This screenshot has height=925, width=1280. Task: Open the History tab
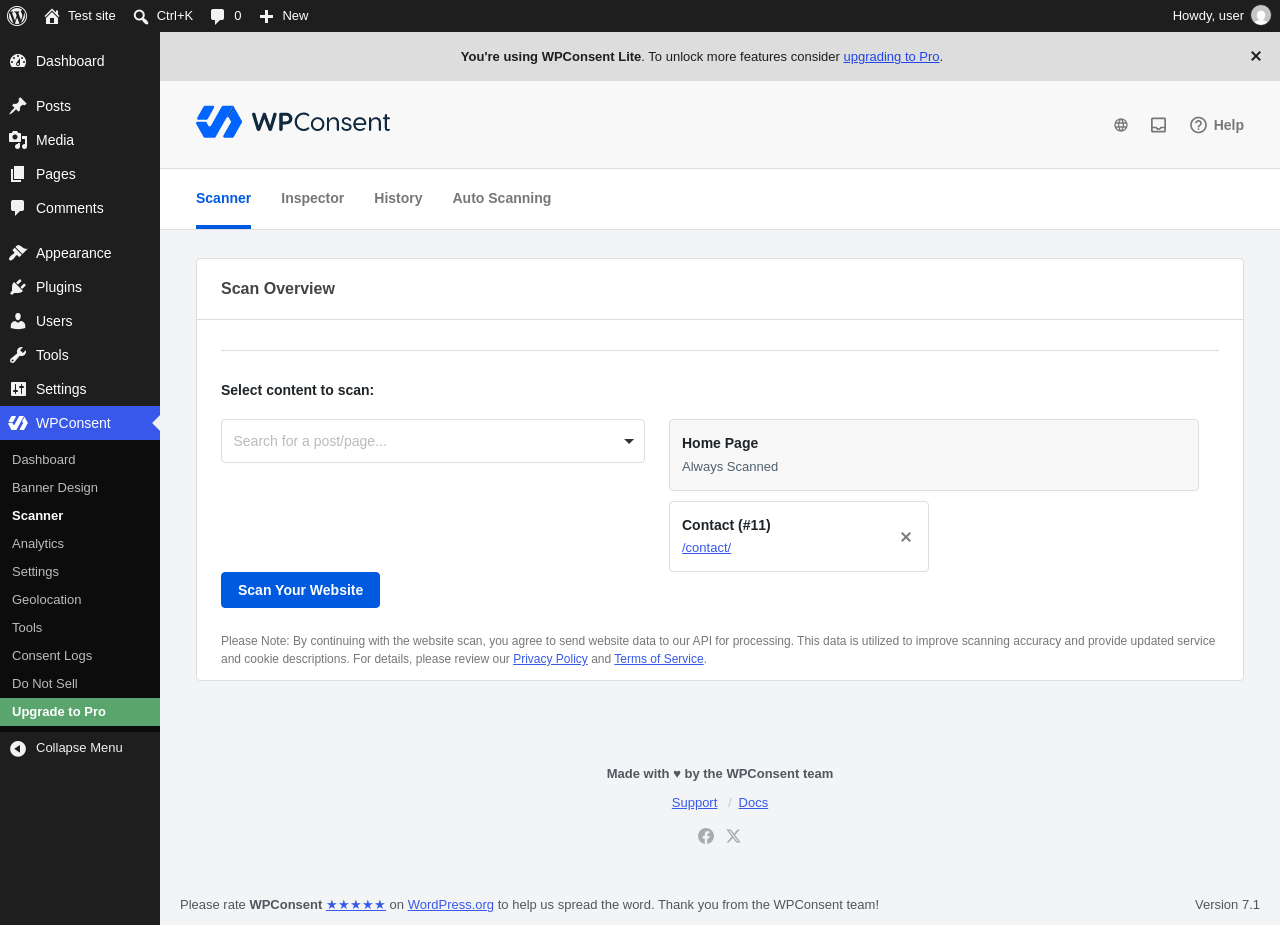[x=398, y=198]
